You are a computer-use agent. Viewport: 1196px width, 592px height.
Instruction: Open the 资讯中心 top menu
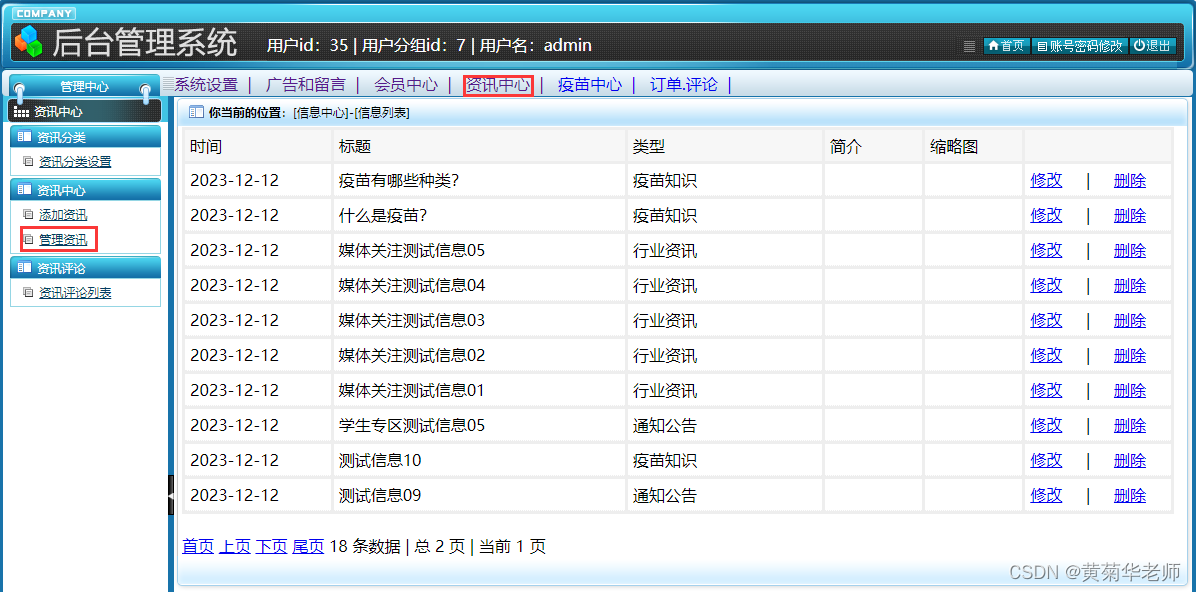498,85
